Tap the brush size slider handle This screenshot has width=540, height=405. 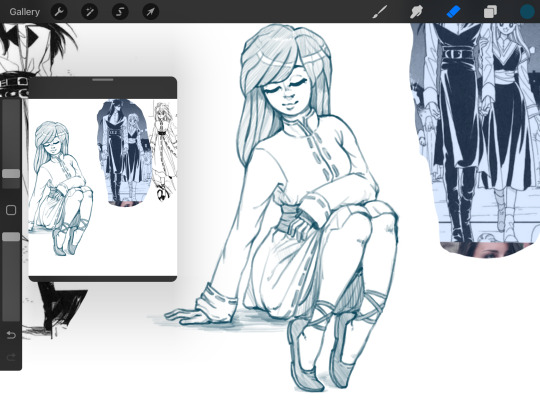pos(11,174)
